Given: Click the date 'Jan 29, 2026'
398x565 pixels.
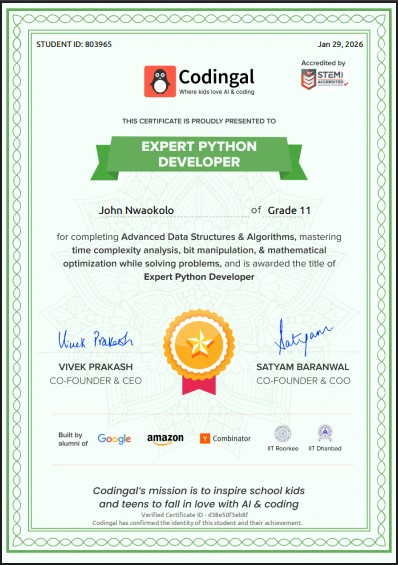Looking at the screenshot, I should [x=340, y=44].
